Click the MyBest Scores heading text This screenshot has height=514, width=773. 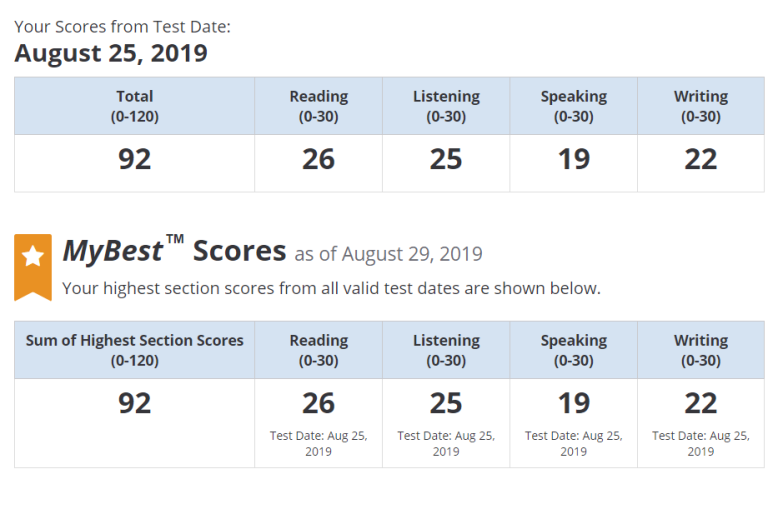click(175, 251)
